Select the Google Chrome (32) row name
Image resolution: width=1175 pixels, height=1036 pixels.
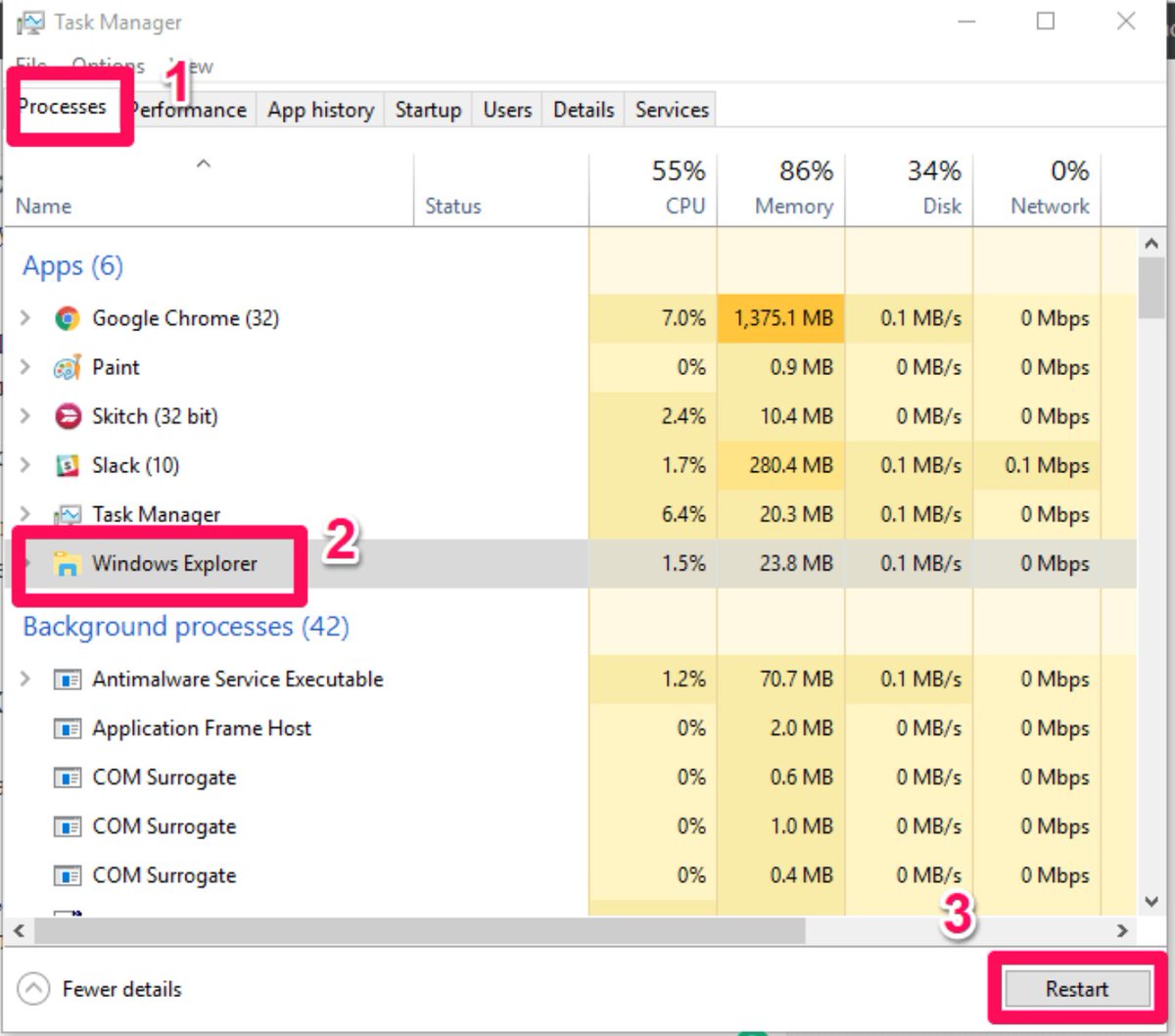pyautogui.click(x=185, y=318)
